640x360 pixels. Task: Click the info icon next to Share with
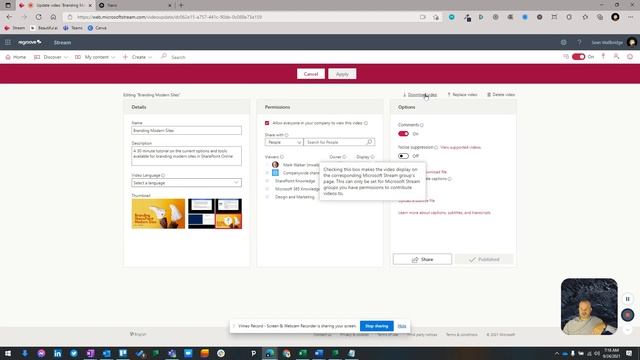287,135
